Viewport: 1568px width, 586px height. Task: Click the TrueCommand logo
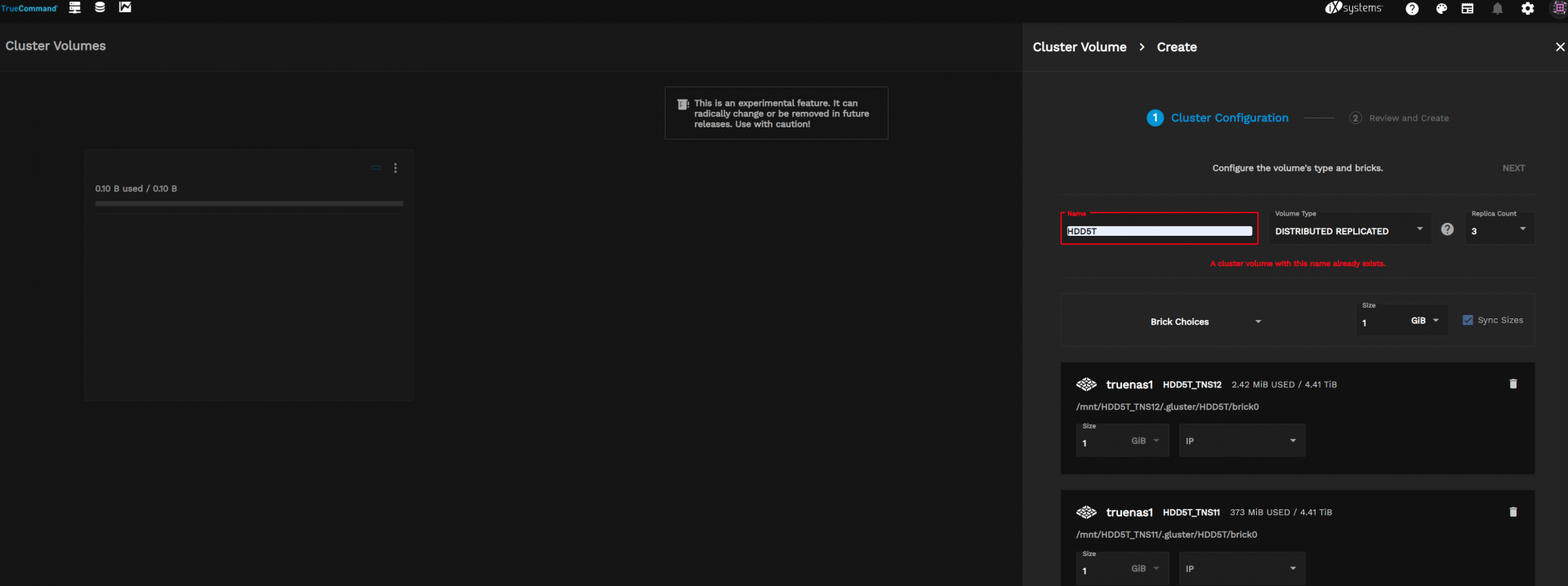pyautogui.click(x=29, y=8)
